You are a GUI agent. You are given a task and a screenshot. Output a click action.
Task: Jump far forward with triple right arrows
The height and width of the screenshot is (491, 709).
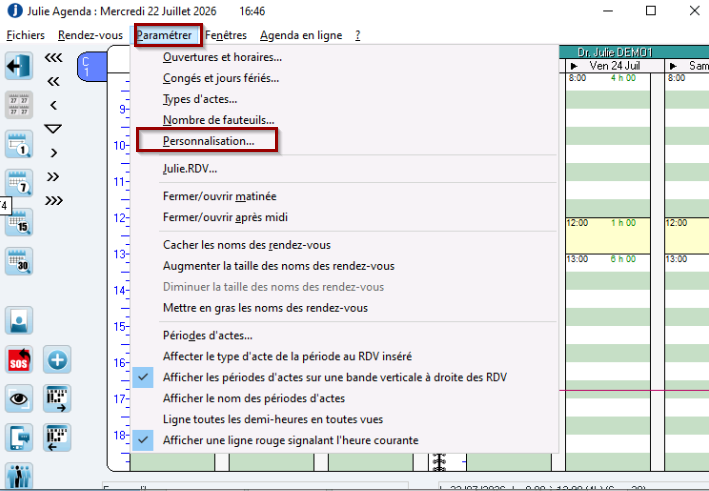pyautogui.click(x=53, y=201)
